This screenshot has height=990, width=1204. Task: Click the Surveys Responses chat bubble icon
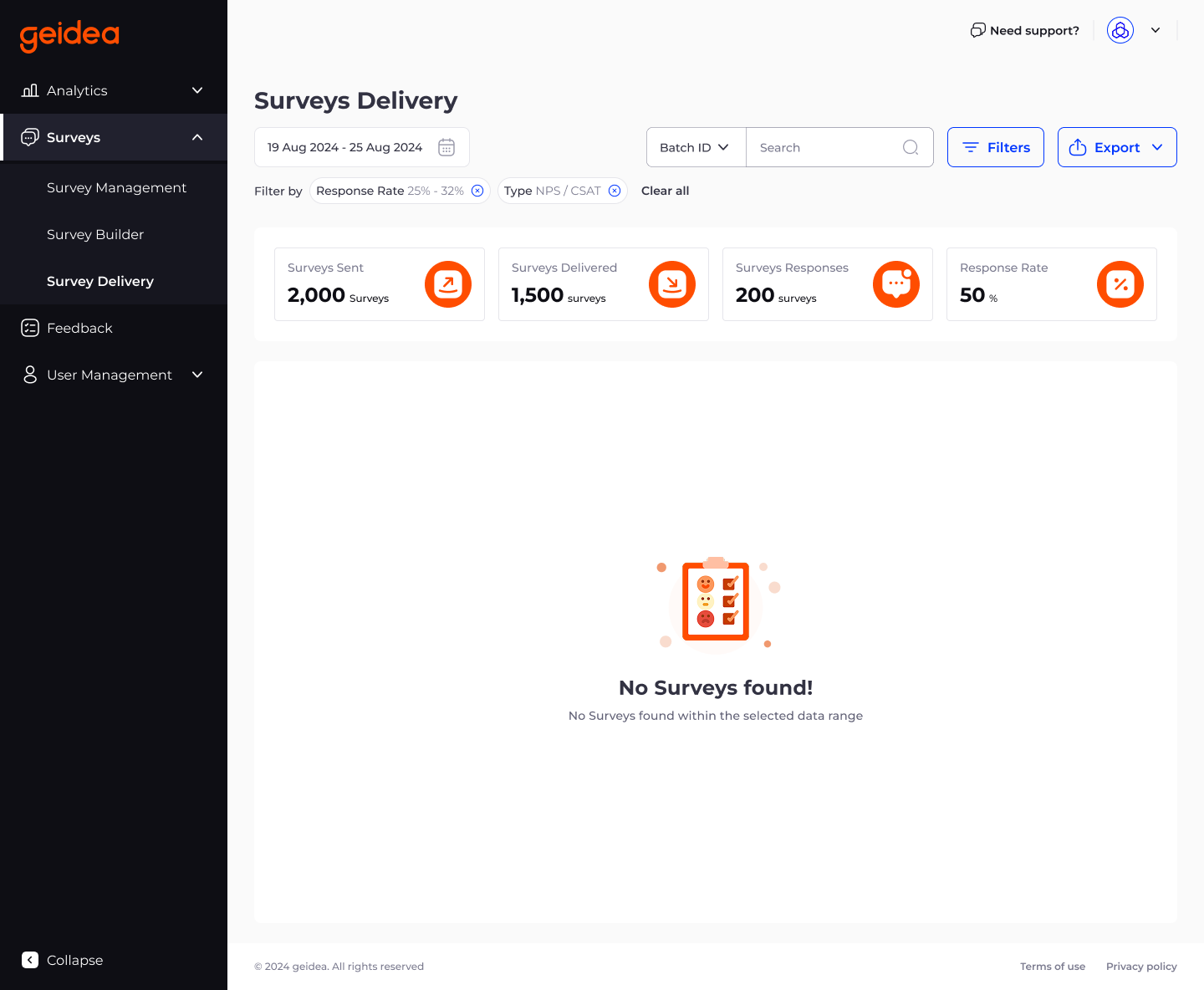[896, 284]
